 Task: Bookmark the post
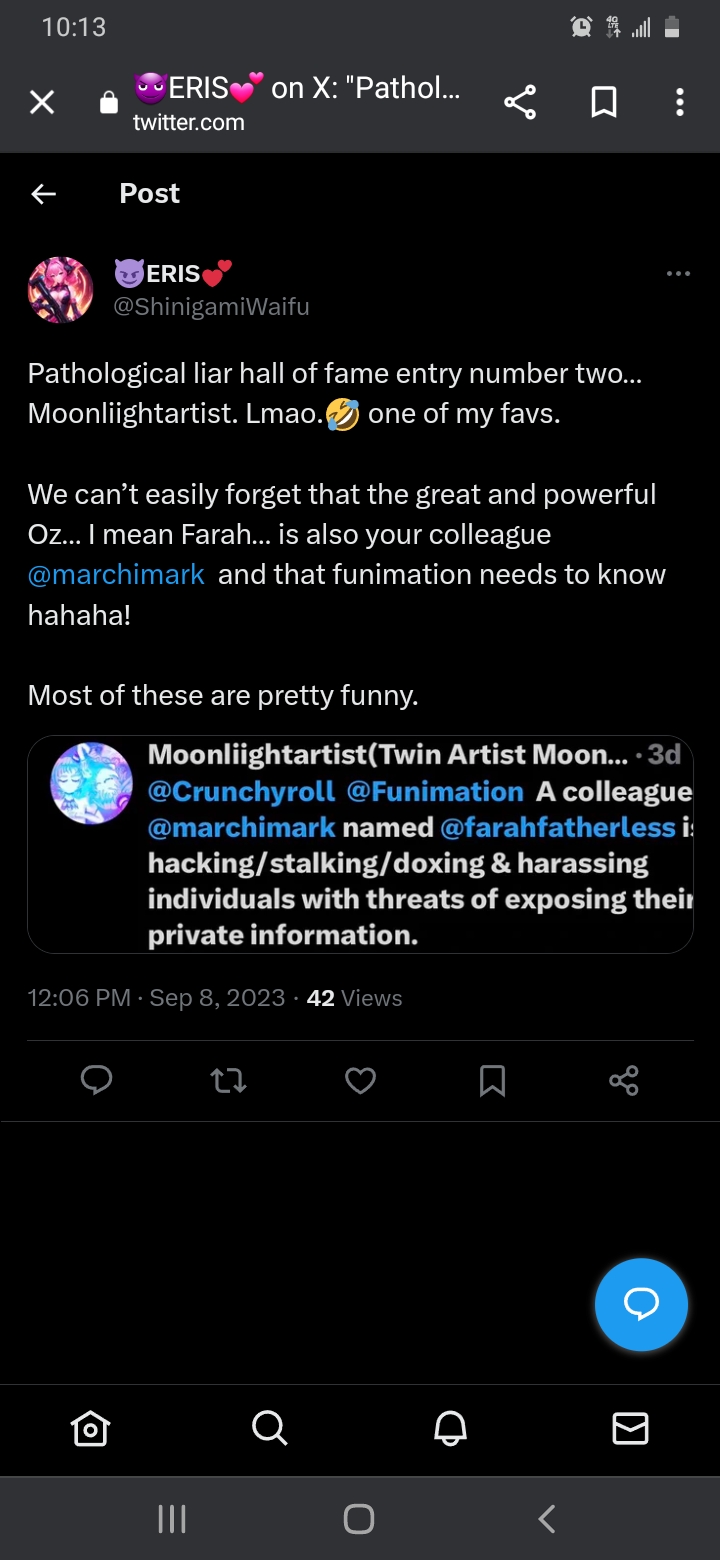click(492, 1080)
